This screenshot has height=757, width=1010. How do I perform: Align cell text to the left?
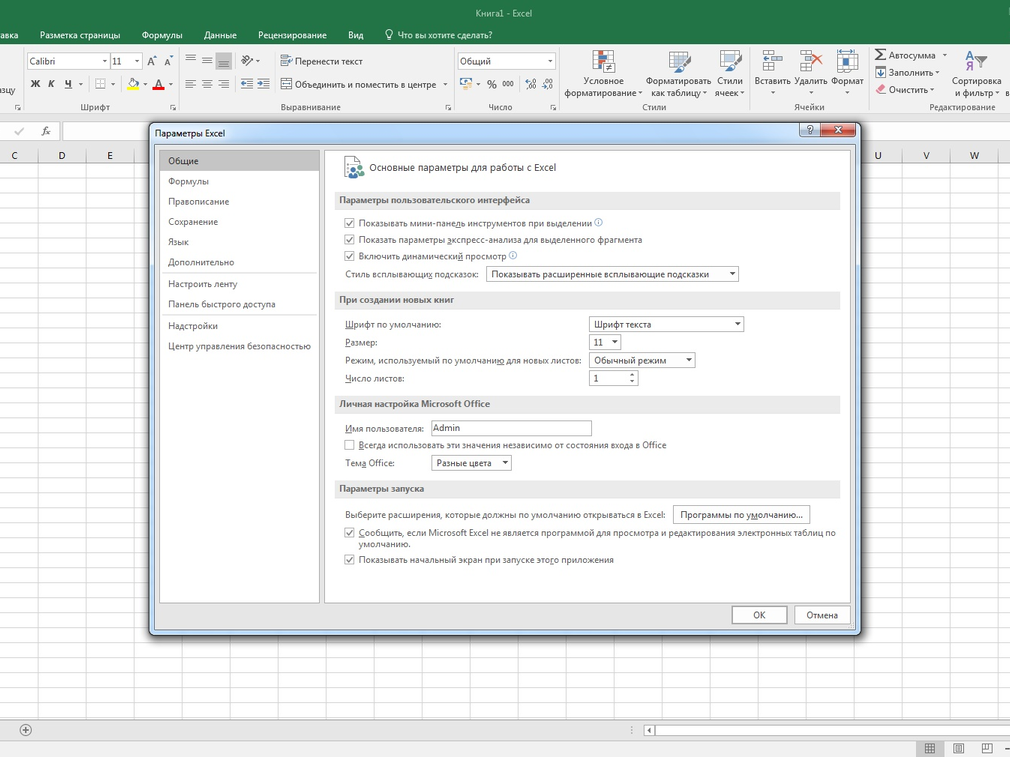tap(191, 84)
